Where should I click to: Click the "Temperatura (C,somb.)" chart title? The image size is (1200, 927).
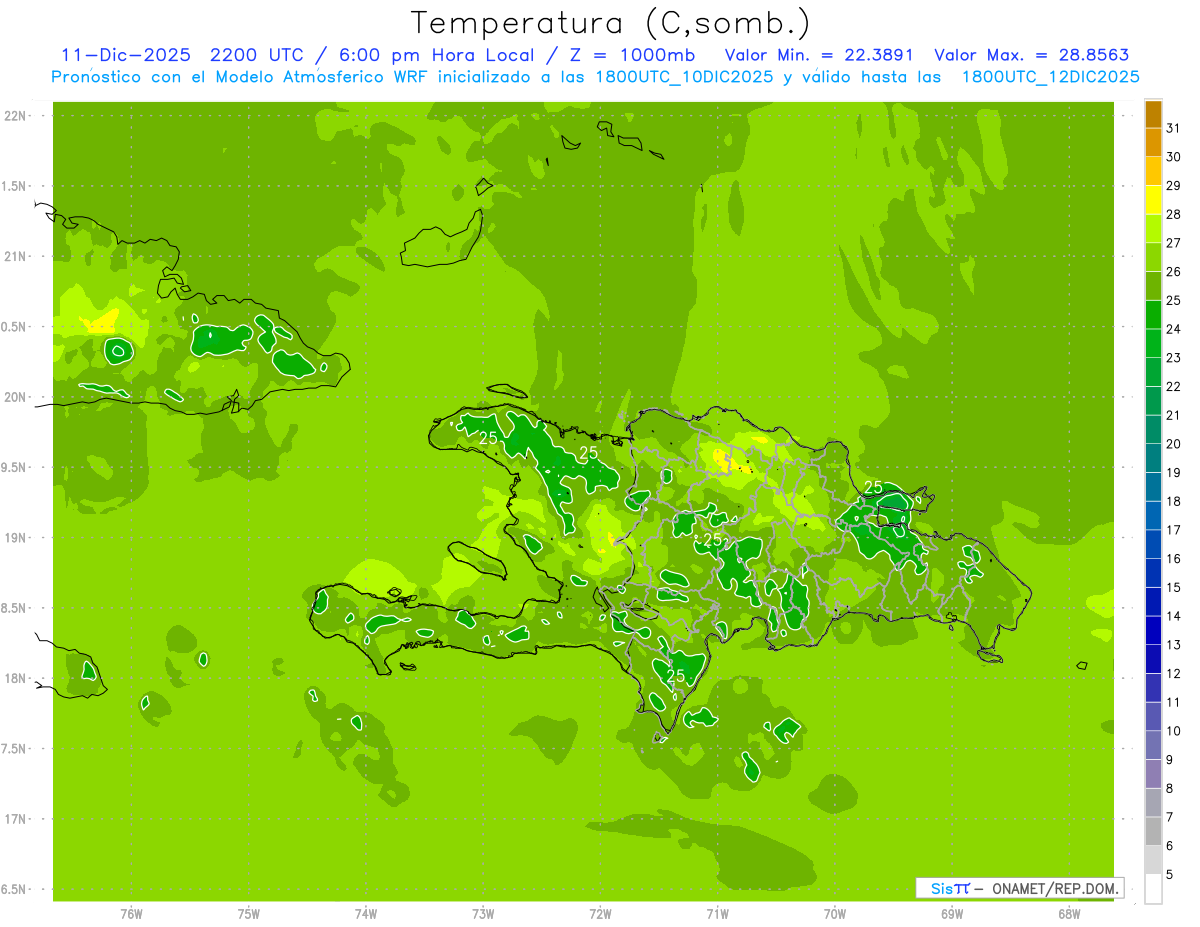pyautogui.click(x=611, y=23)
